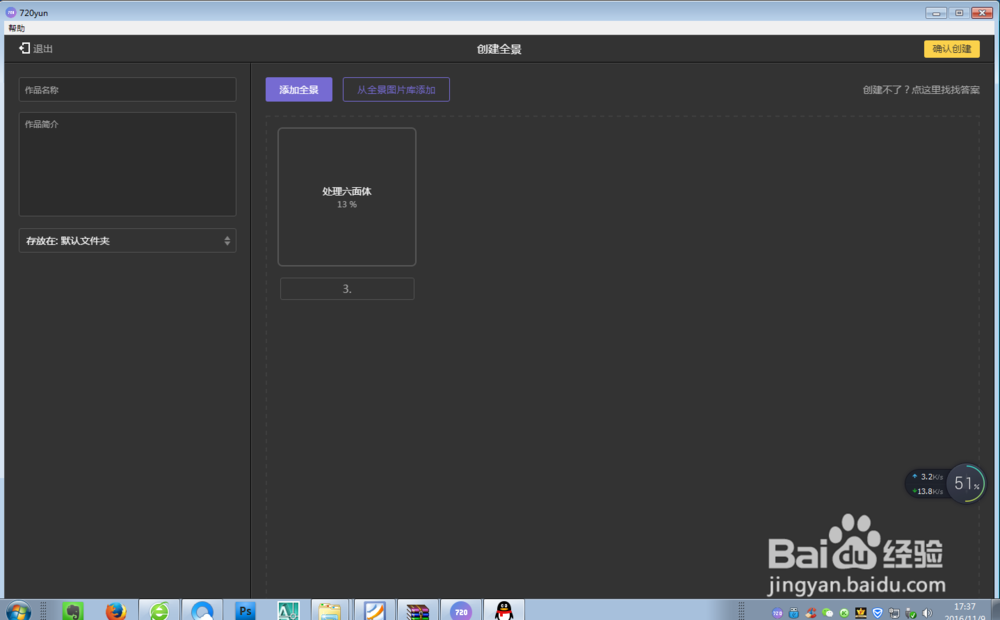Open the green chart application taskbar icon
This screenshot has width=1000, height=620.
tap(288, 611)
